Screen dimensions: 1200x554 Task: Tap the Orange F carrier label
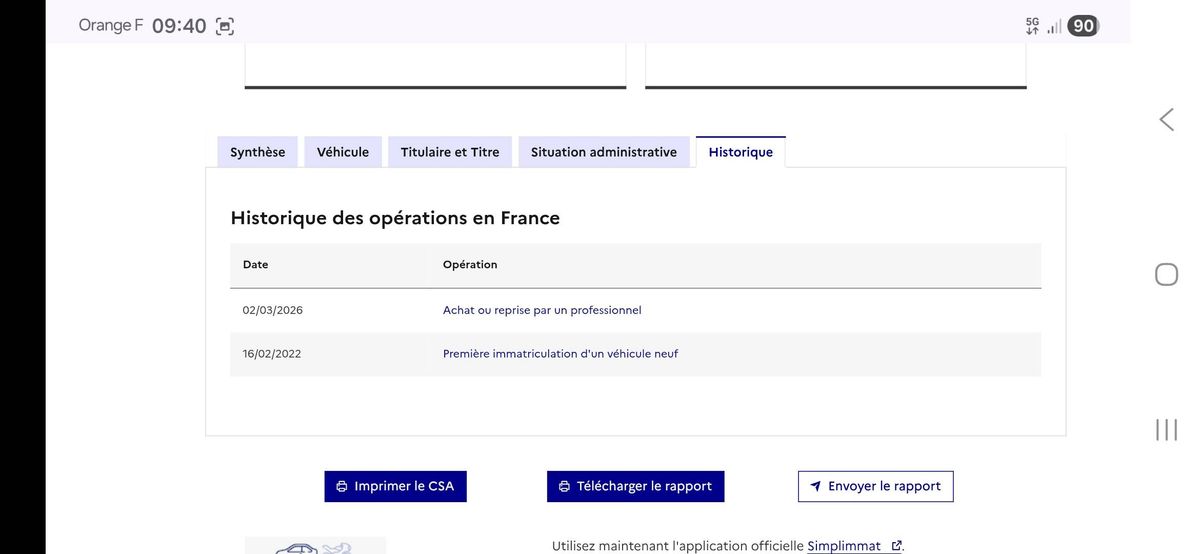(111, 26)
